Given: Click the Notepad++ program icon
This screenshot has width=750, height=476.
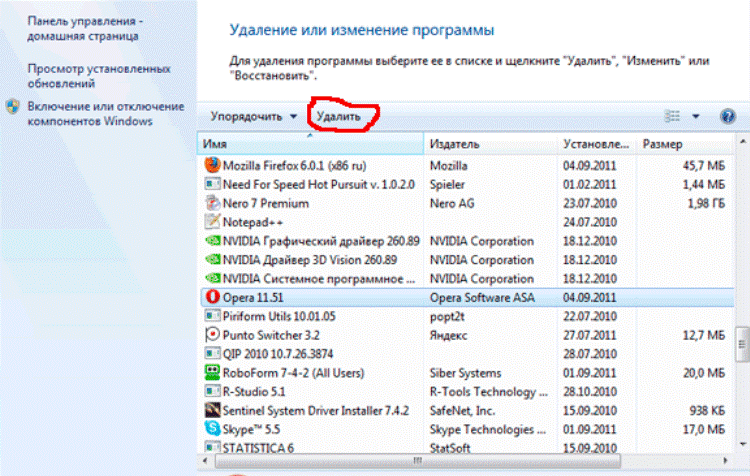Looking at the screenshot, I should [x=212, y=222].
